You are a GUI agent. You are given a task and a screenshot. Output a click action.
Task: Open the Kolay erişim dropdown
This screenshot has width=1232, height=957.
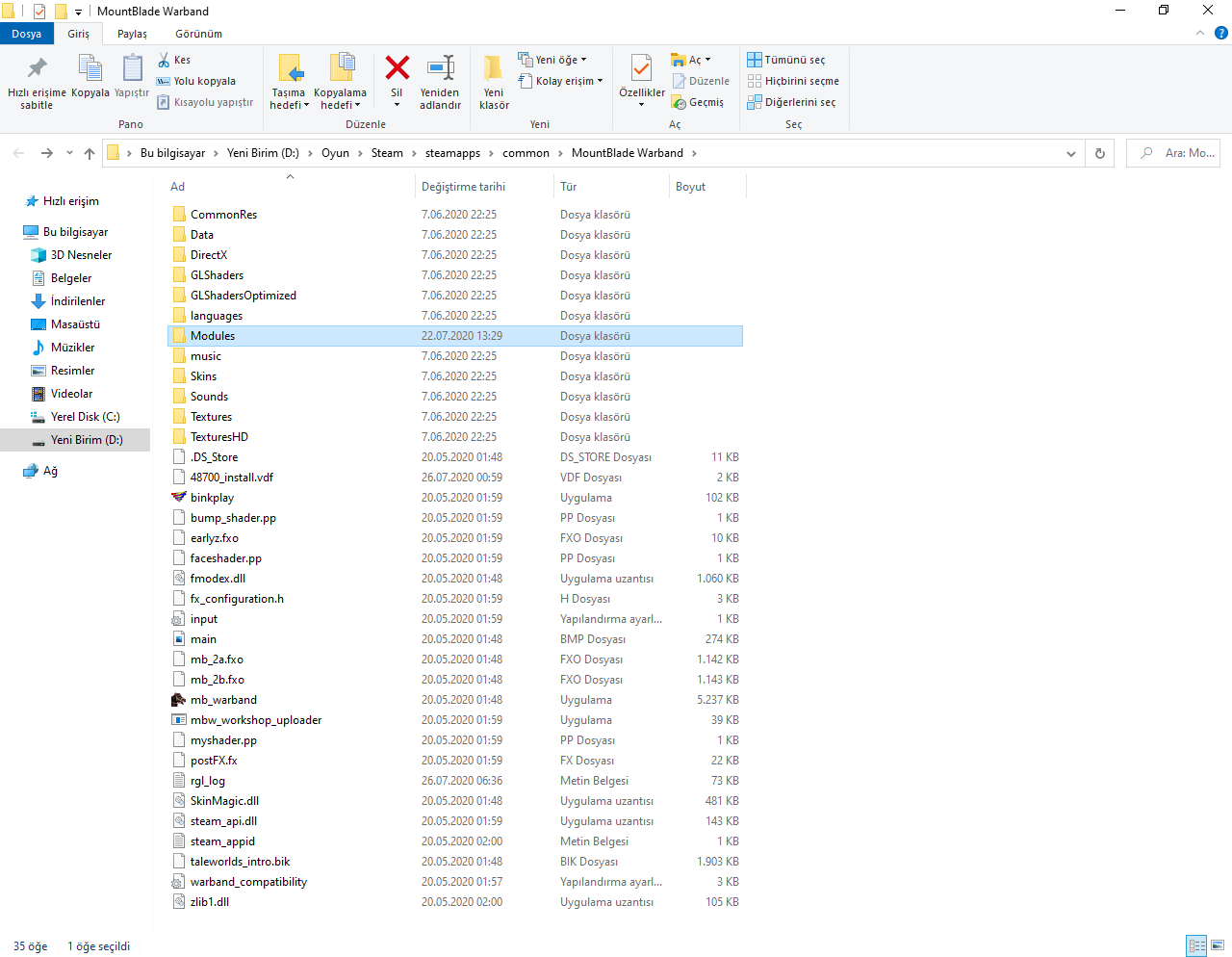tap(560, 81)
